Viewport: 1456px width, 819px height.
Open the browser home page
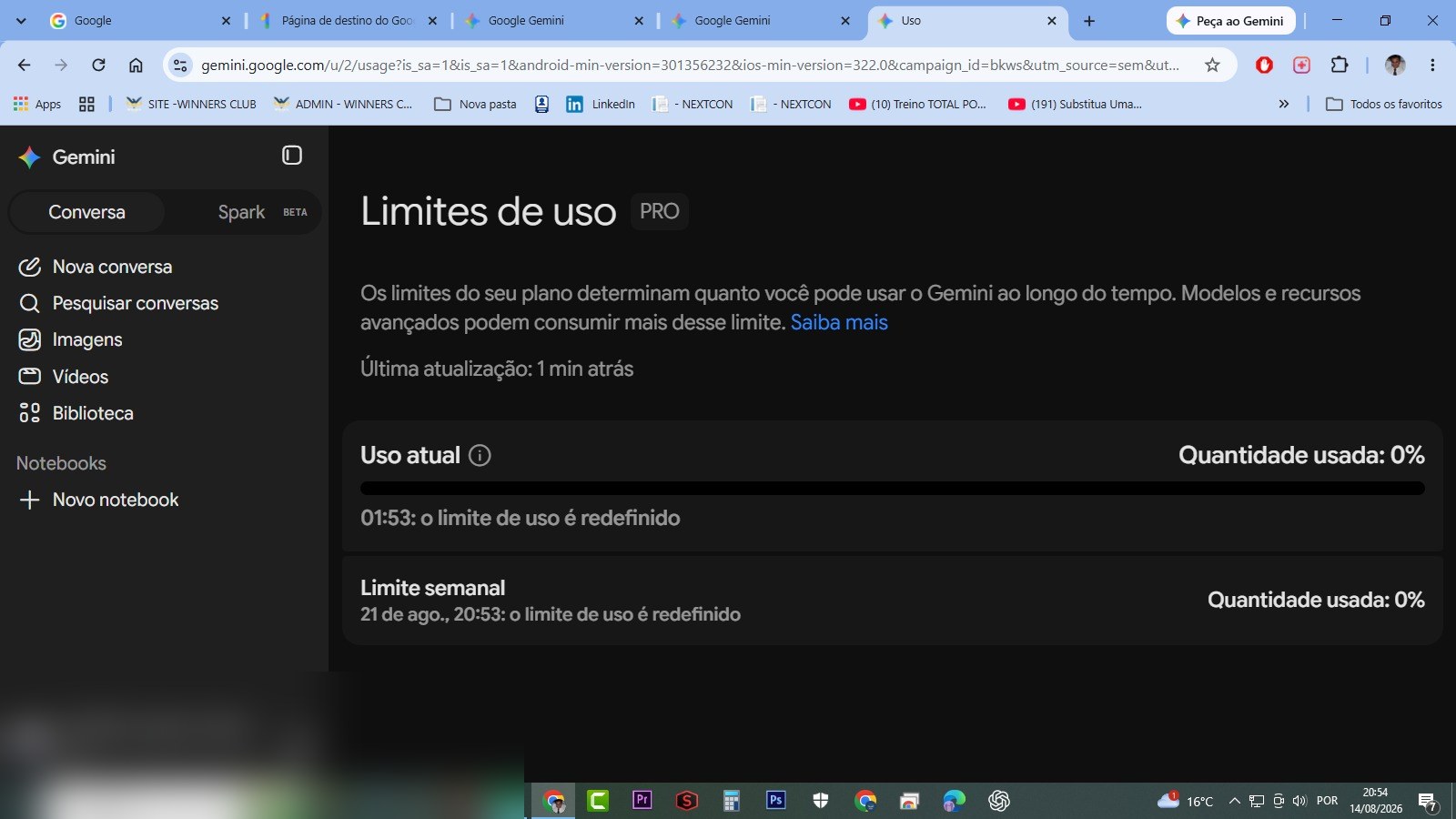coord(136,65)
